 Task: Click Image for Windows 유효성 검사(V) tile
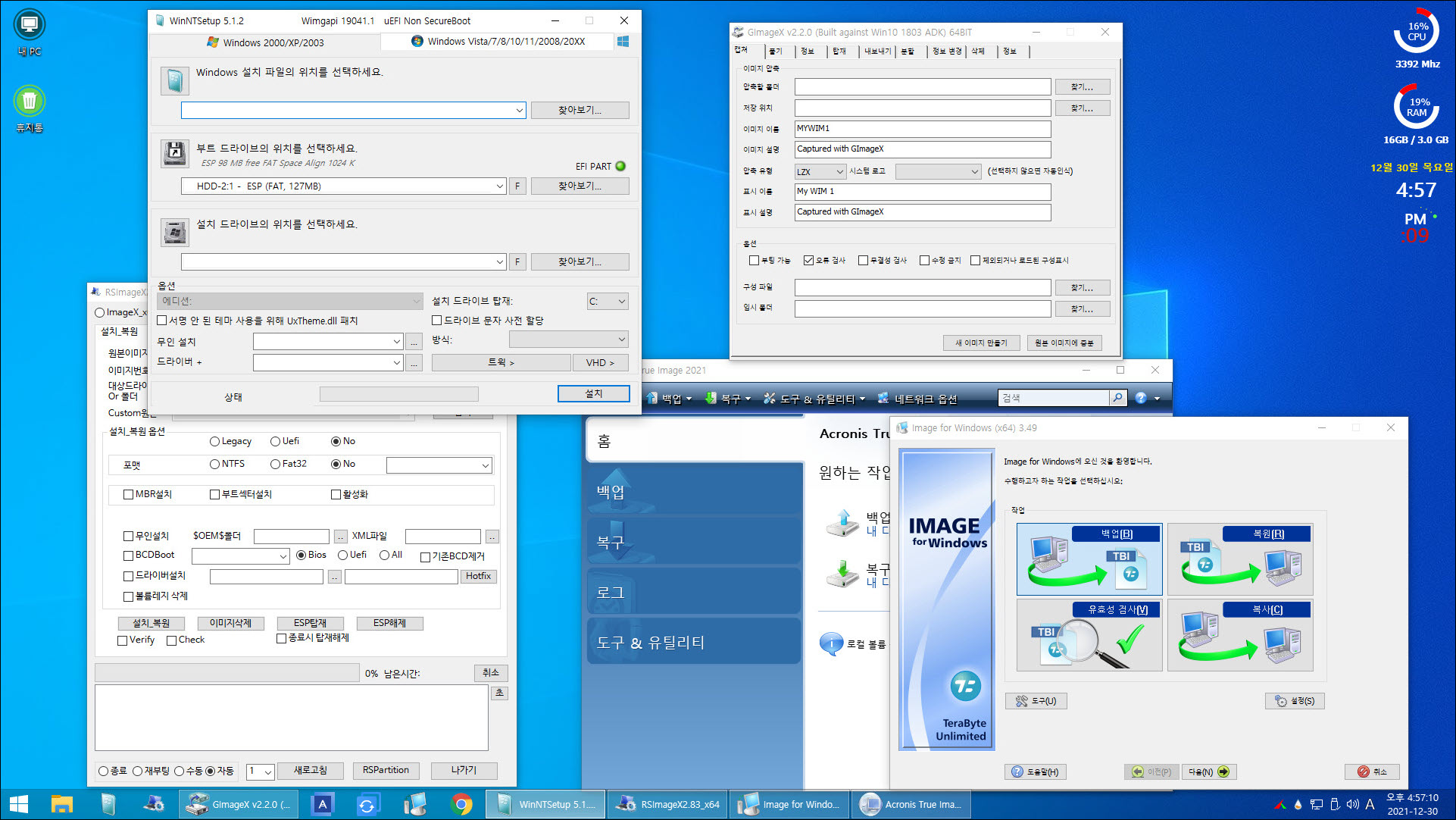pyautogui.click(x=1089, y=635)
